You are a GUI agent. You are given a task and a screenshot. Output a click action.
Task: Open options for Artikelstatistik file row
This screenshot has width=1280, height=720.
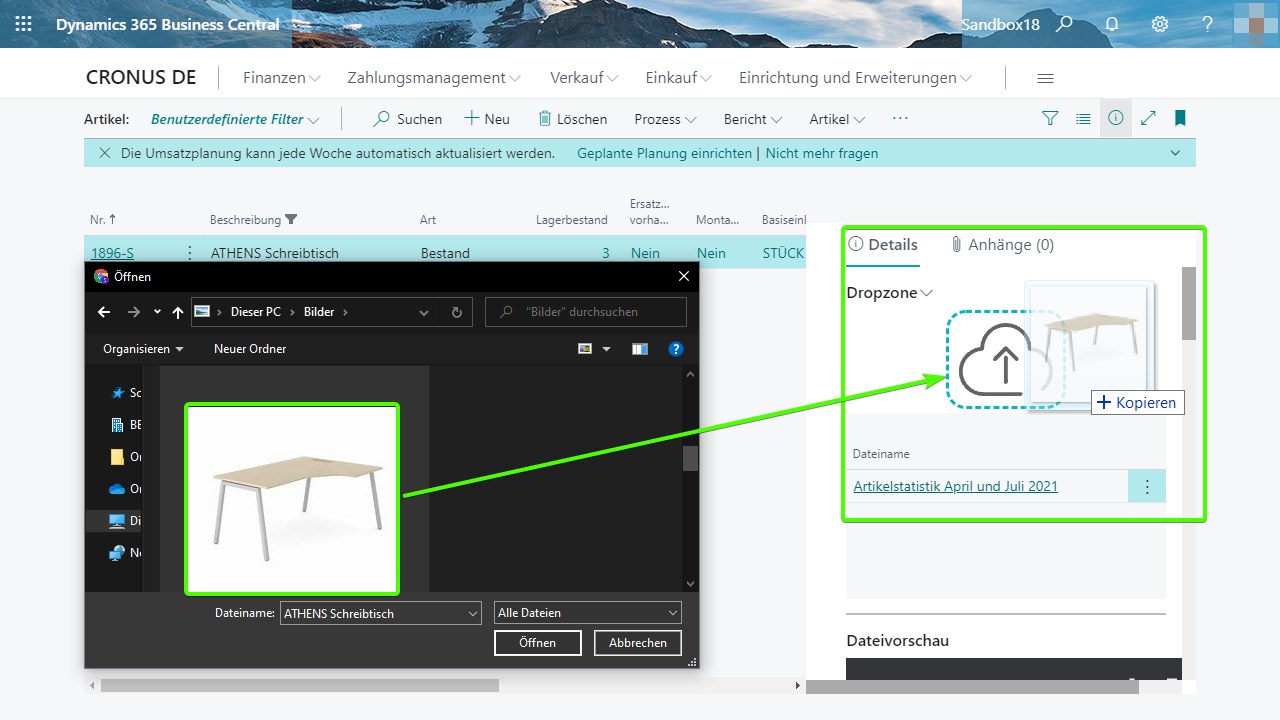(1147, 486)
